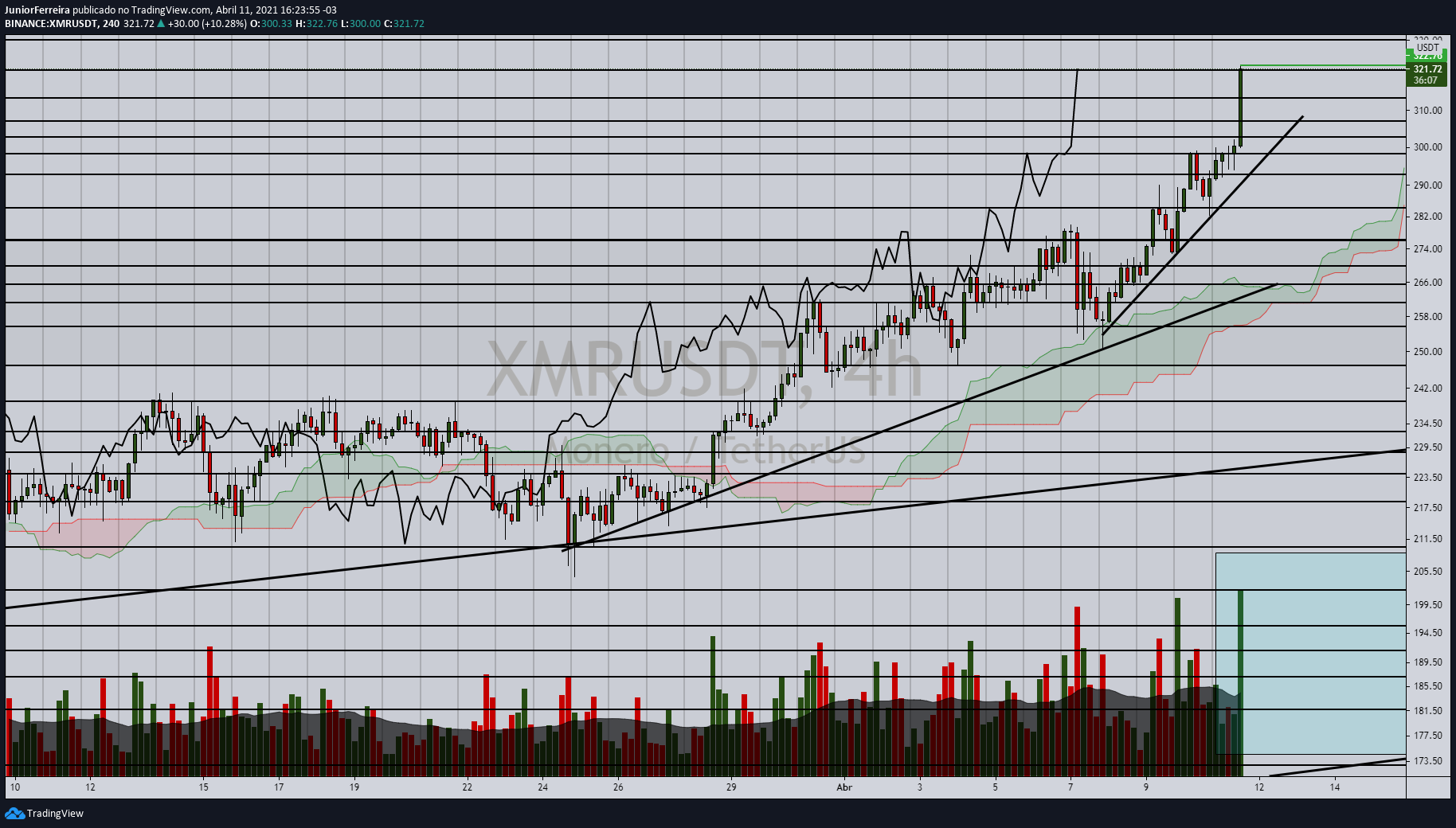Click the 310.00 price axis label
1456x828 pixels.
coord(1427,111)
